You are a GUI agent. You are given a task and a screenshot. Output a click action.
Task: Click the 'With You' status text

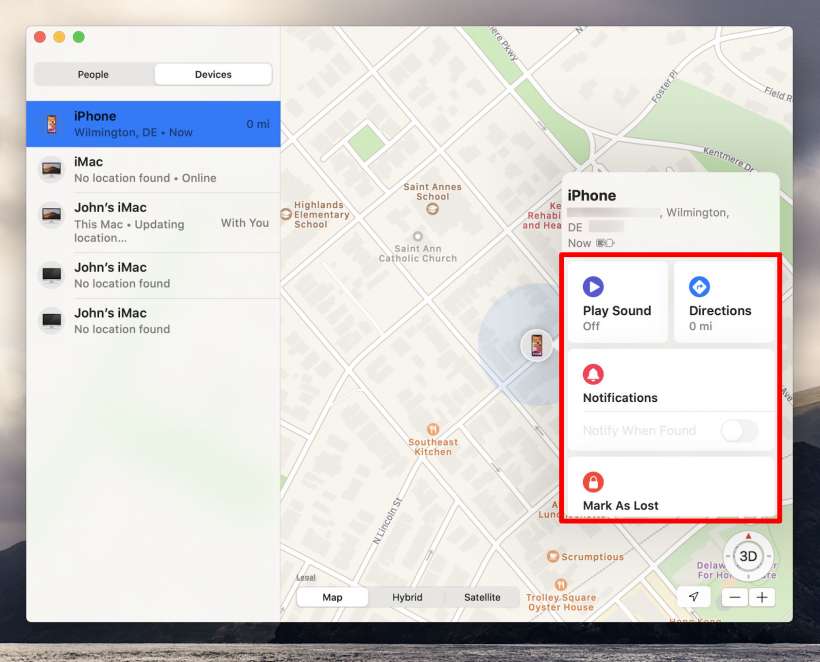(x=245, y=223)
